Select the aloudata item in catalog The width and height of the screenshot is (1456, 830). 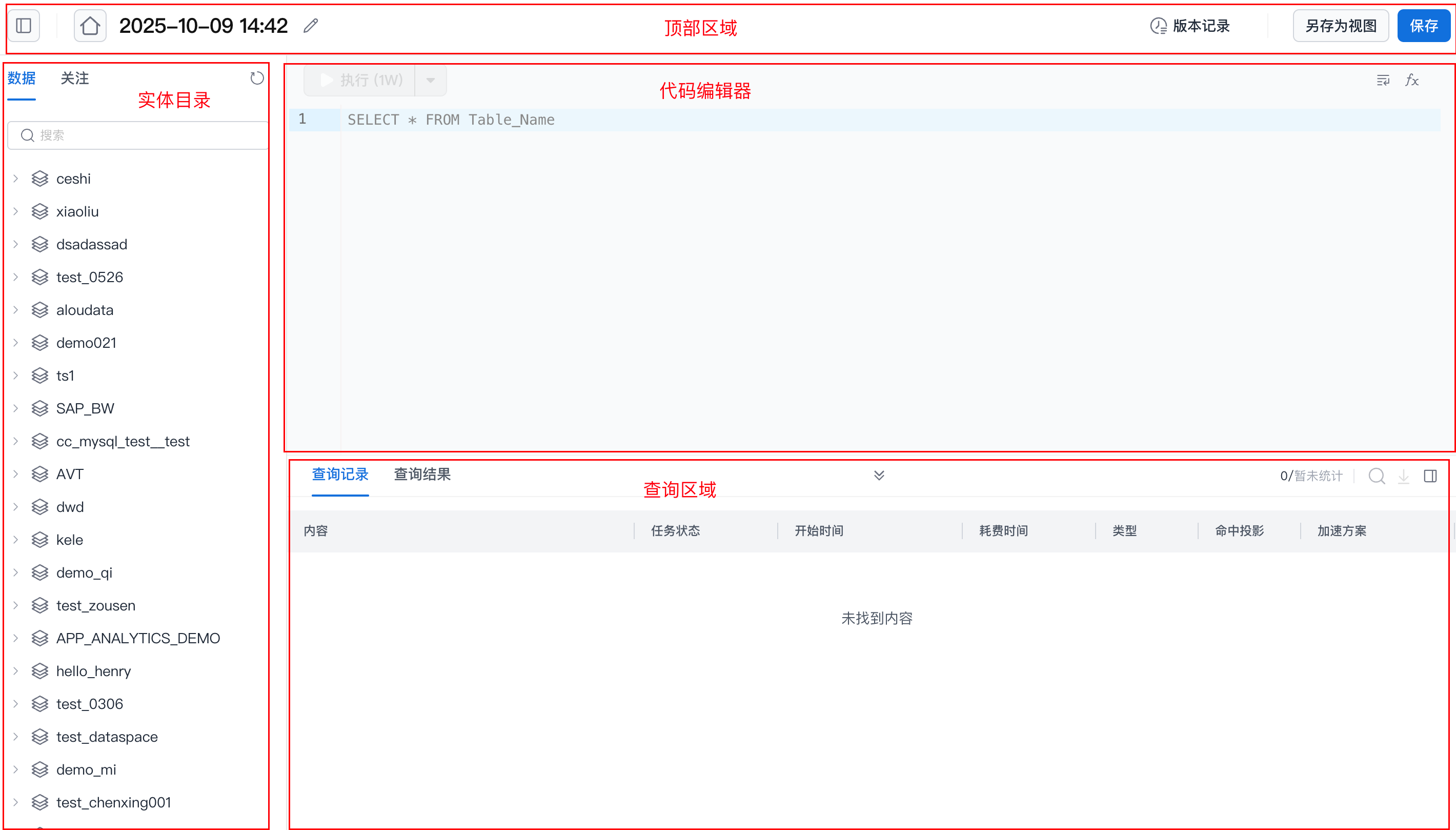85,310
